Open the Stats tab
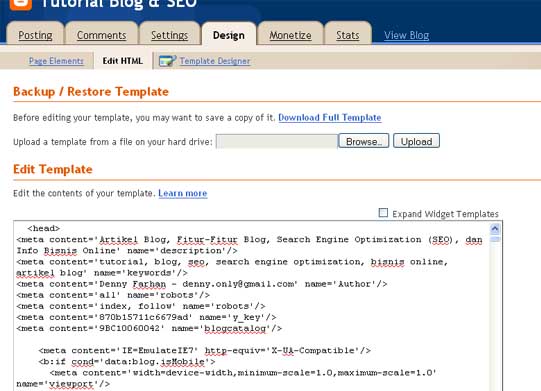The image size is (541, 391). 348,35
